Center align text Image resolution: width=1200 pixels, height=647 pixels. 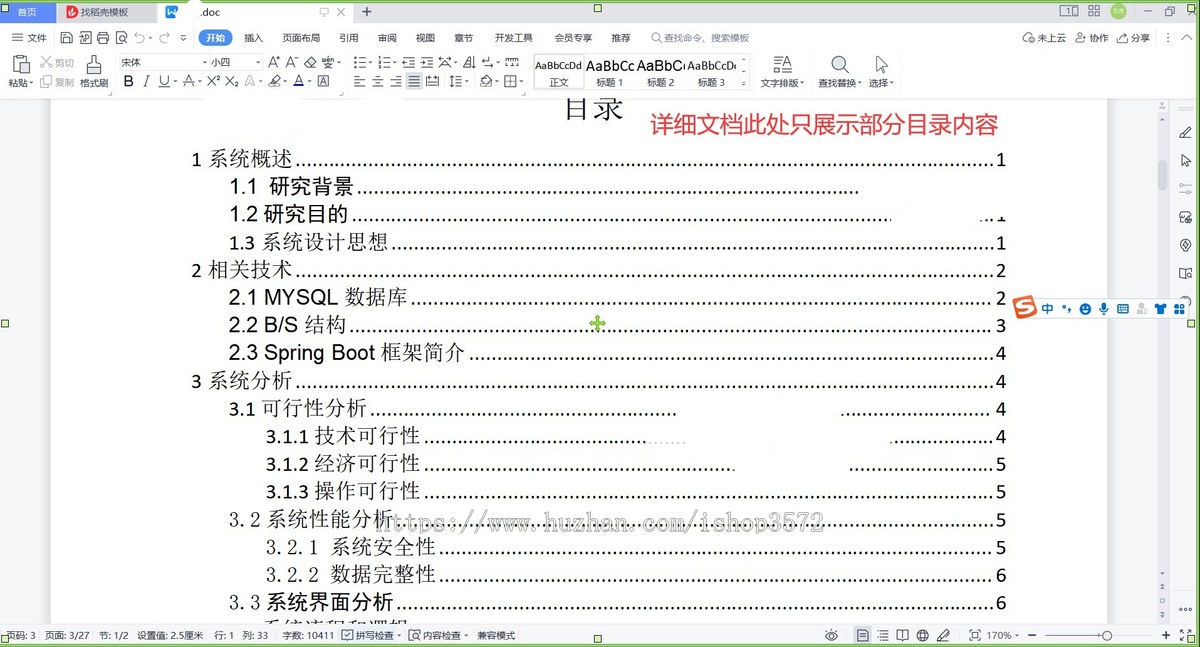coord(378,82)
